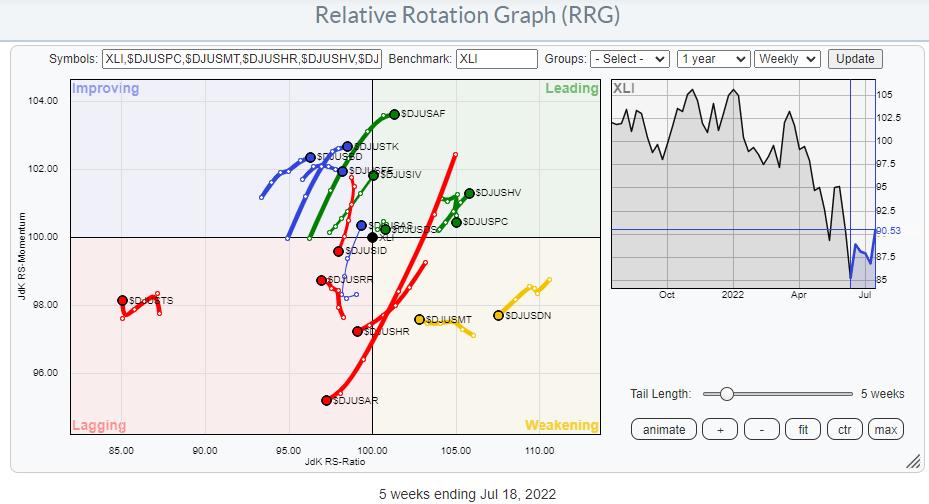Screen dimensions: 929x504
Task: Click the Benchmark XLI input field
Action: pos(496,59)
